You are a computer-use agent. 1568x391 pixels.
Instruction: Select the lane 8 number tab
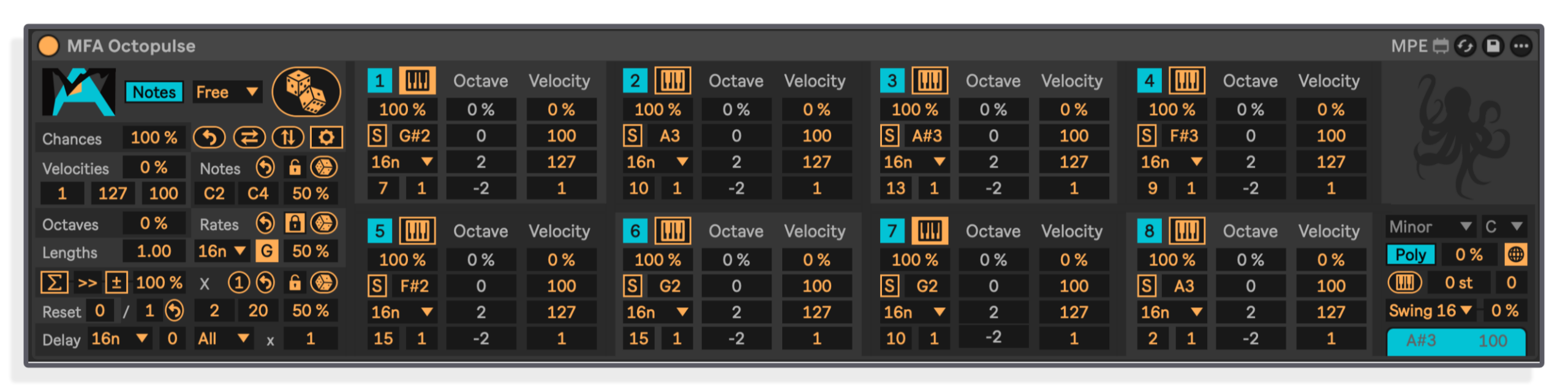point(1149,231)
